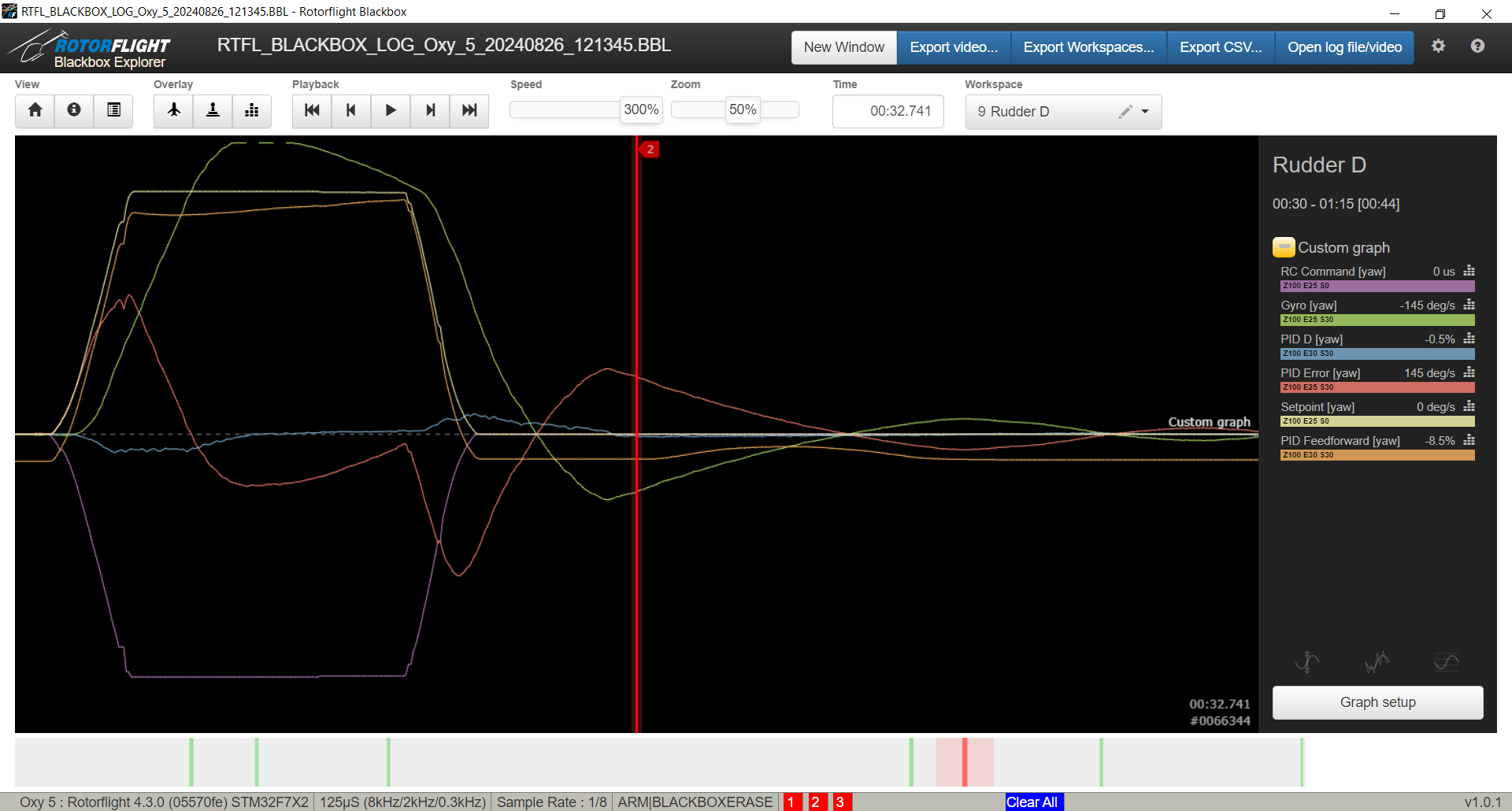This screenshot has width=1512, height=811.
Task: Click Open log file/video
Action: [1344, 47]
